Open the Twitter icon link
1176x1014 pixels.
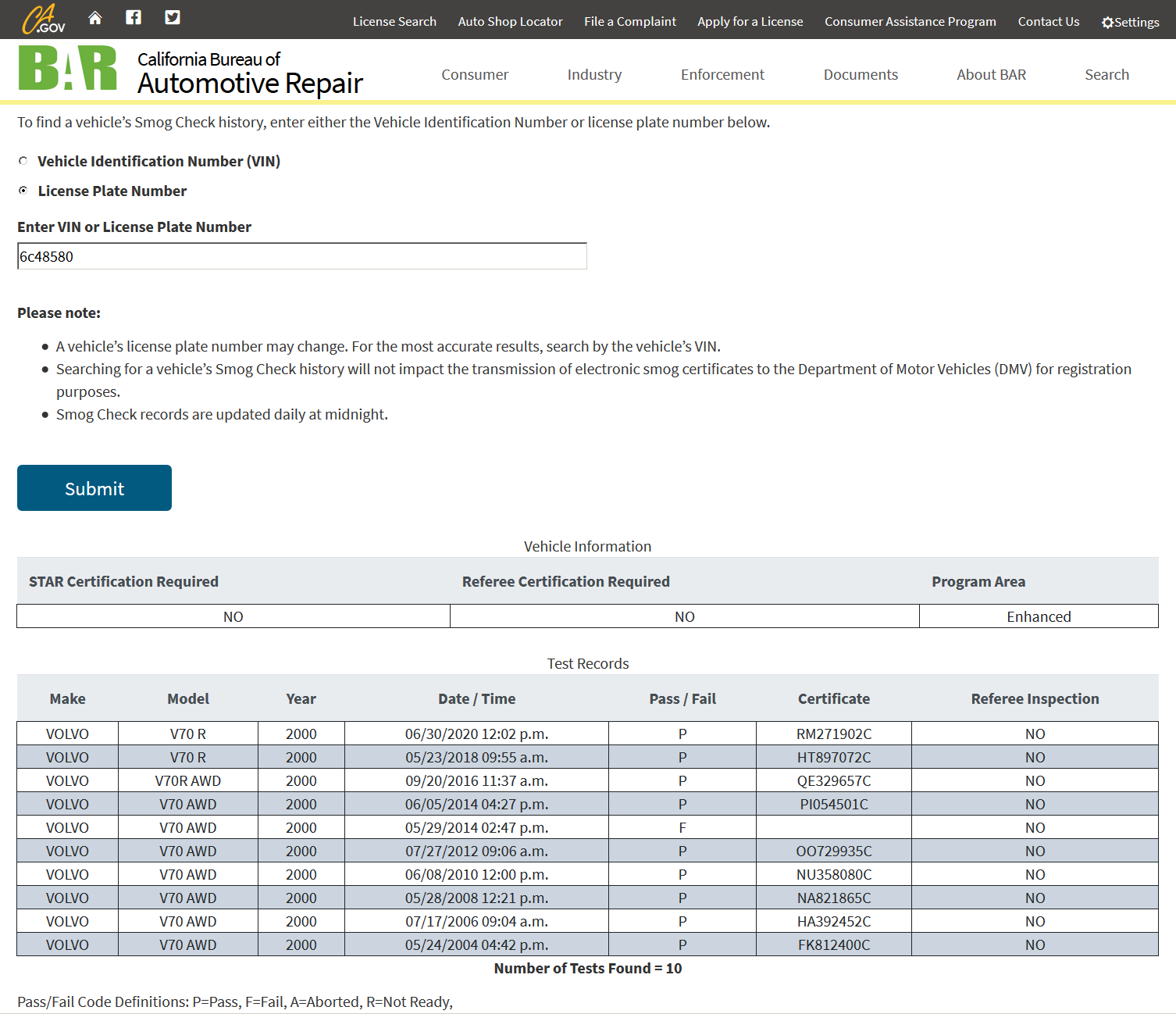coord(173,18)
